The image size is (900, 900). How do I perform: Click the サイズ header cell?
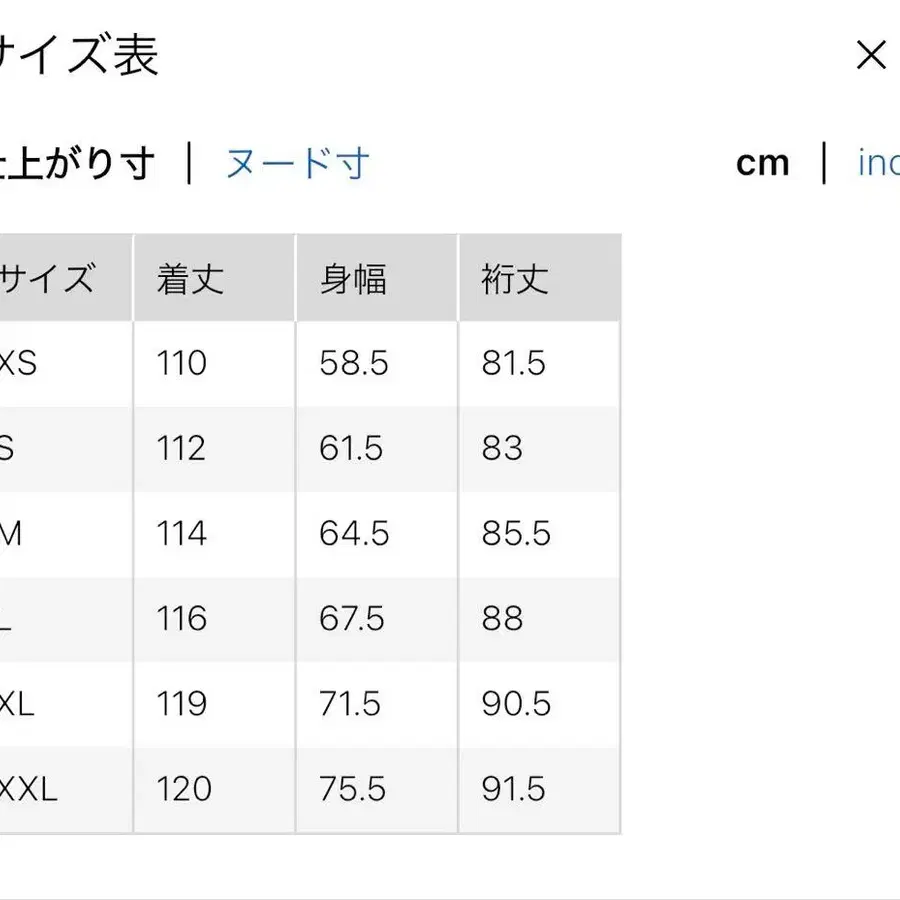48,279
